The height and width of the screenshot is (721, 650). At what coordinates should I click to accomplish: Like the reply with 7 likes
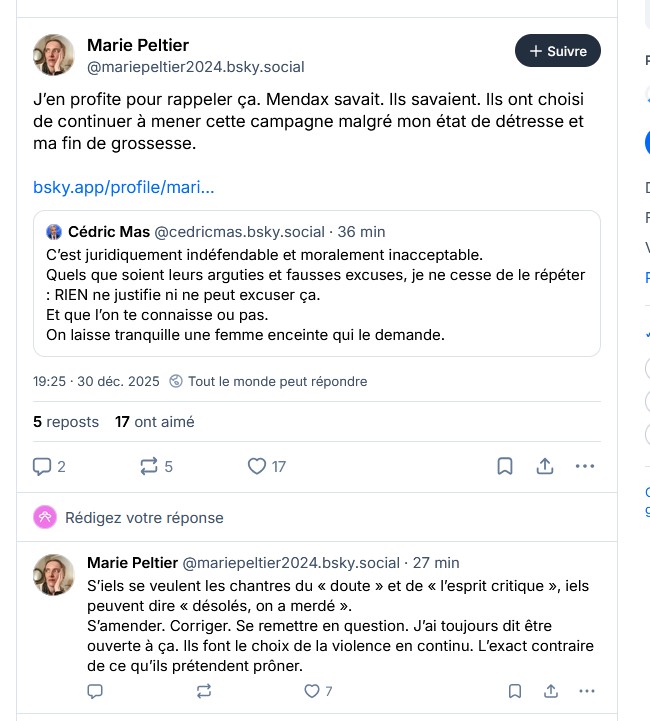click(312, 691)
